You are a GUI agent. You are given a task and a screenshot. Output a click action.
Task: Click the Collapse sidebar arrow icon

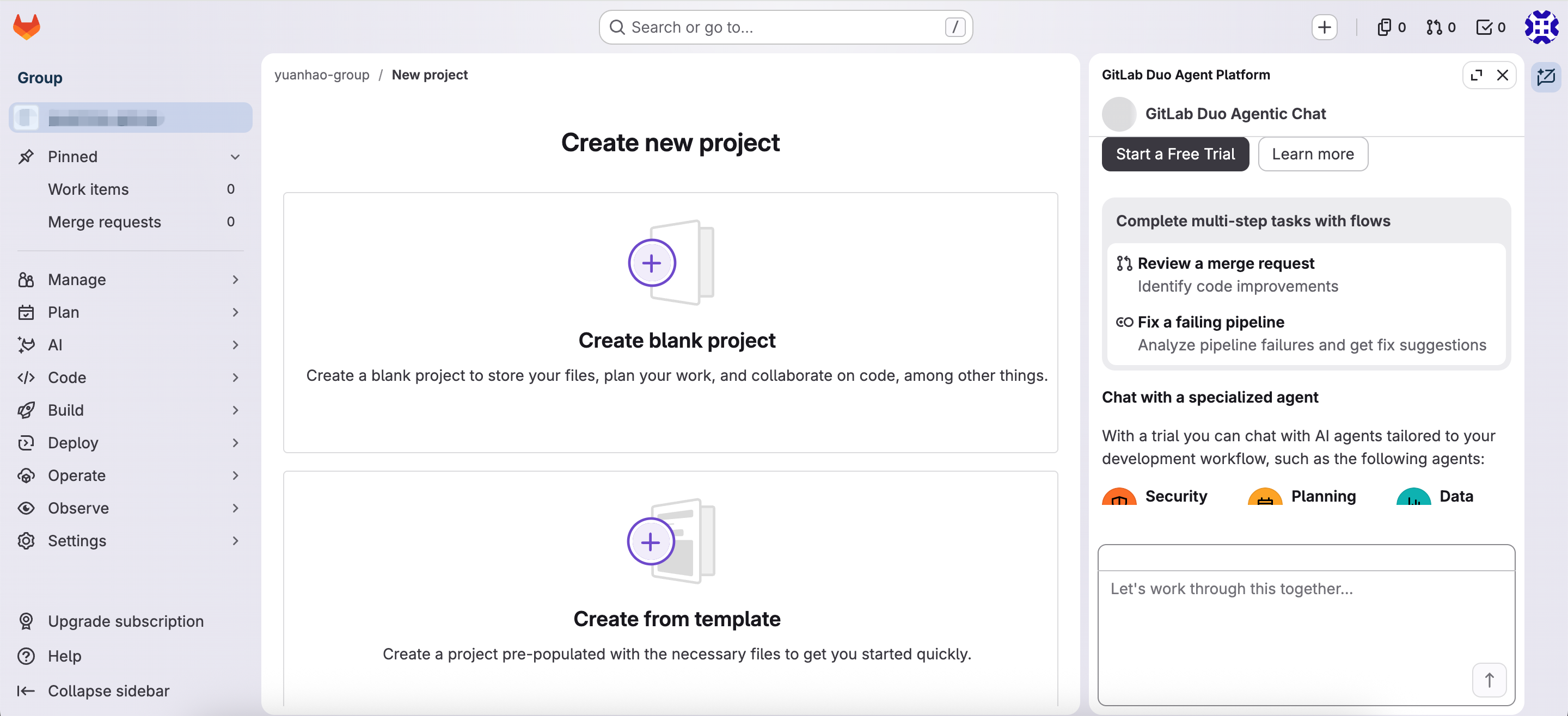click(x=26, y=691)
